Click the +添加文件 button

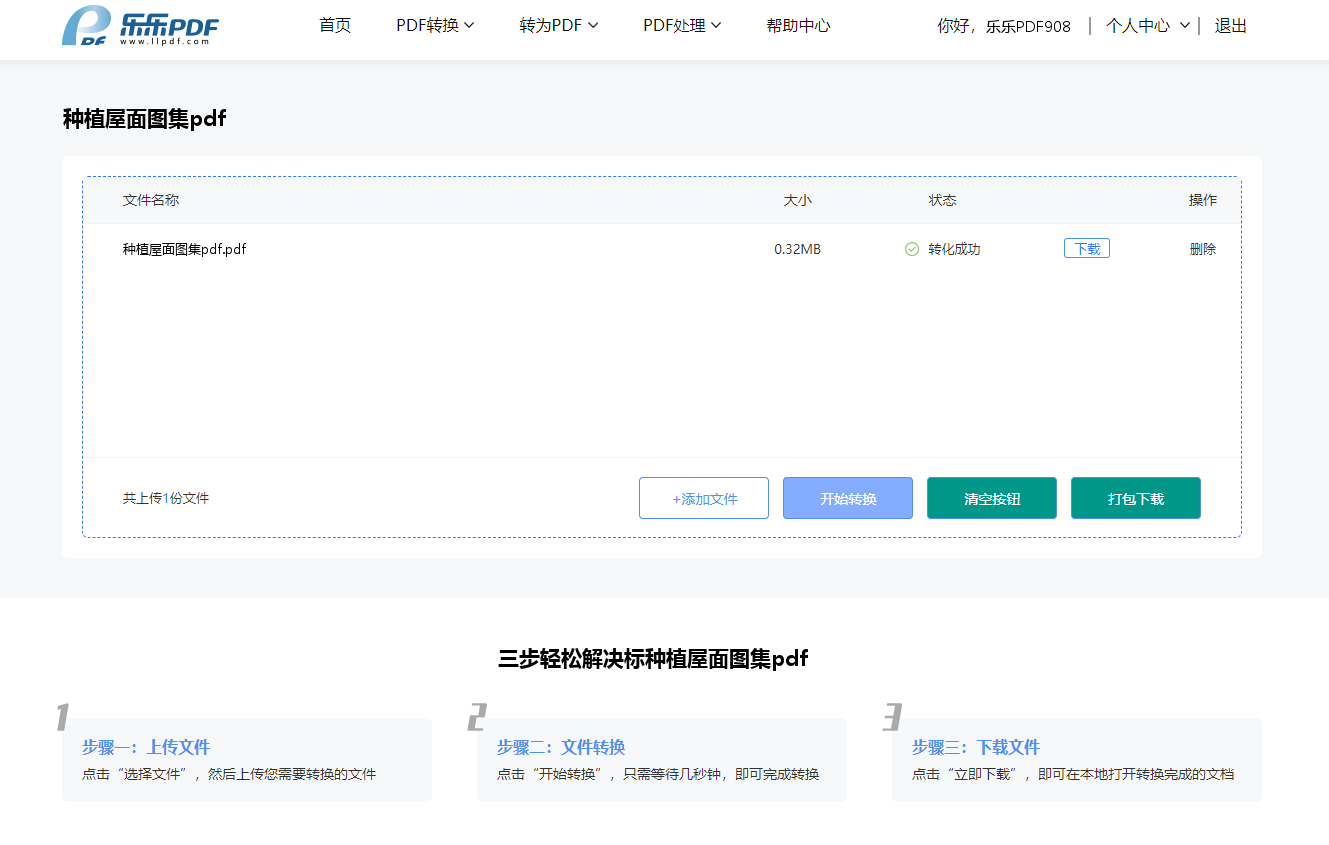[704, 498]
